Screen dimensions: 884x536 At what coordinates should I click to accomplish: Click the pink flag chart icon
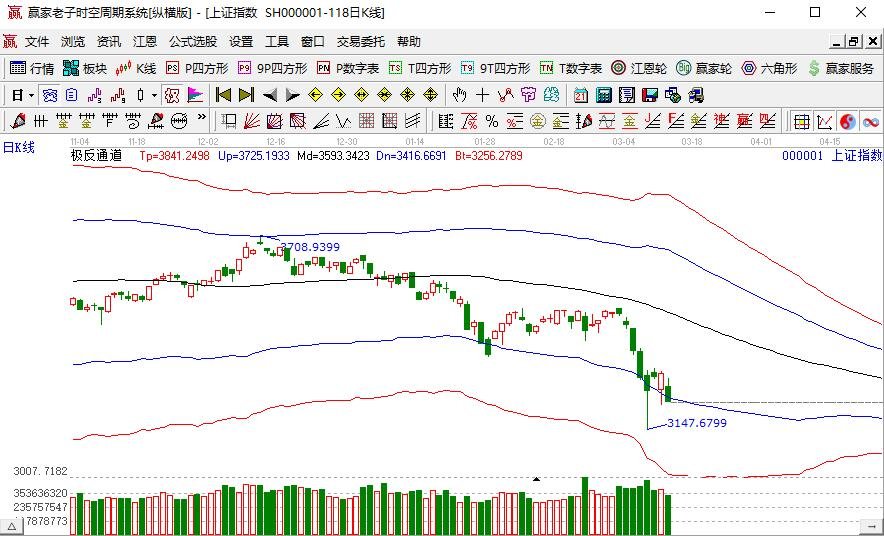point(195,95)
